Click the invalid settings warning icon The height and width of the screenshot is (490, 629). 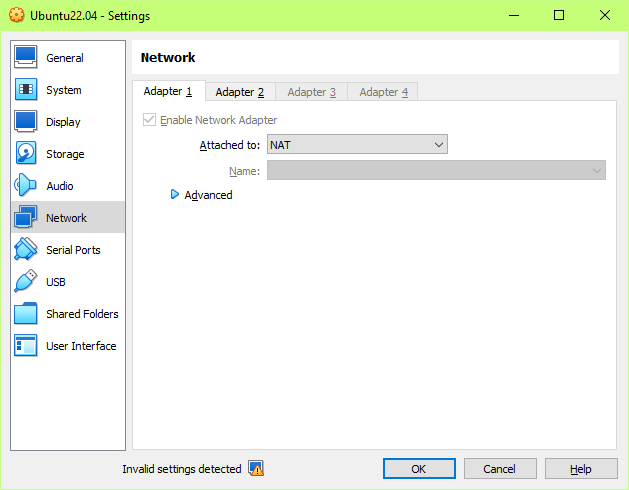click(256, 468)
